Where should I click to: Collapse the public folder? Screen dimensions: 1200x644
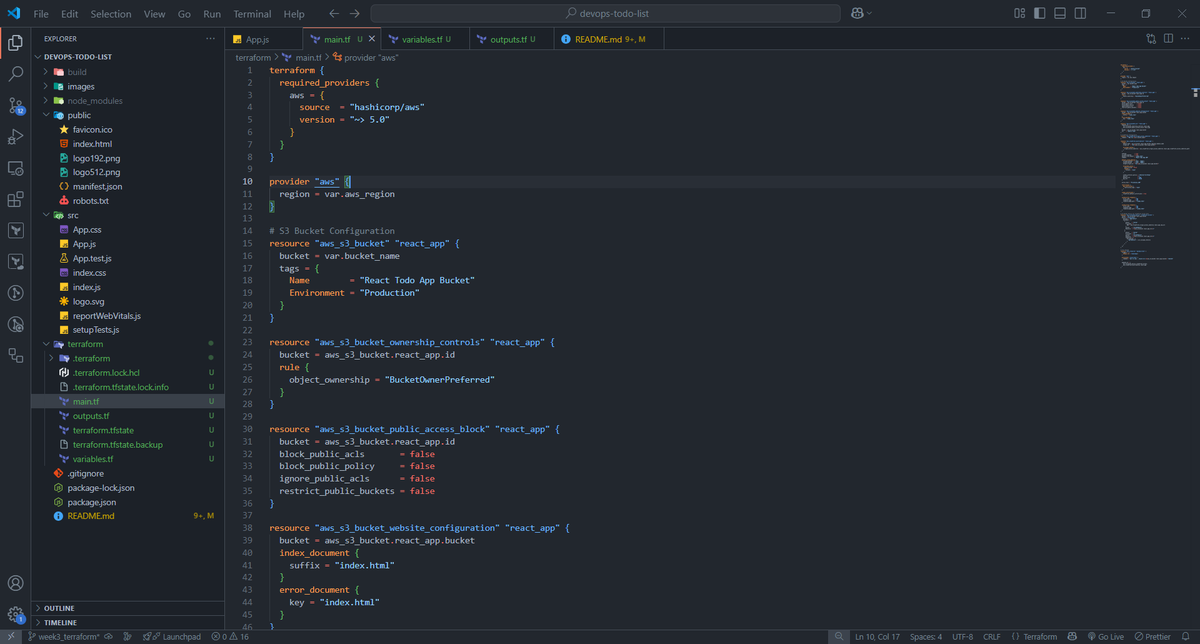[x=130, y=115]
